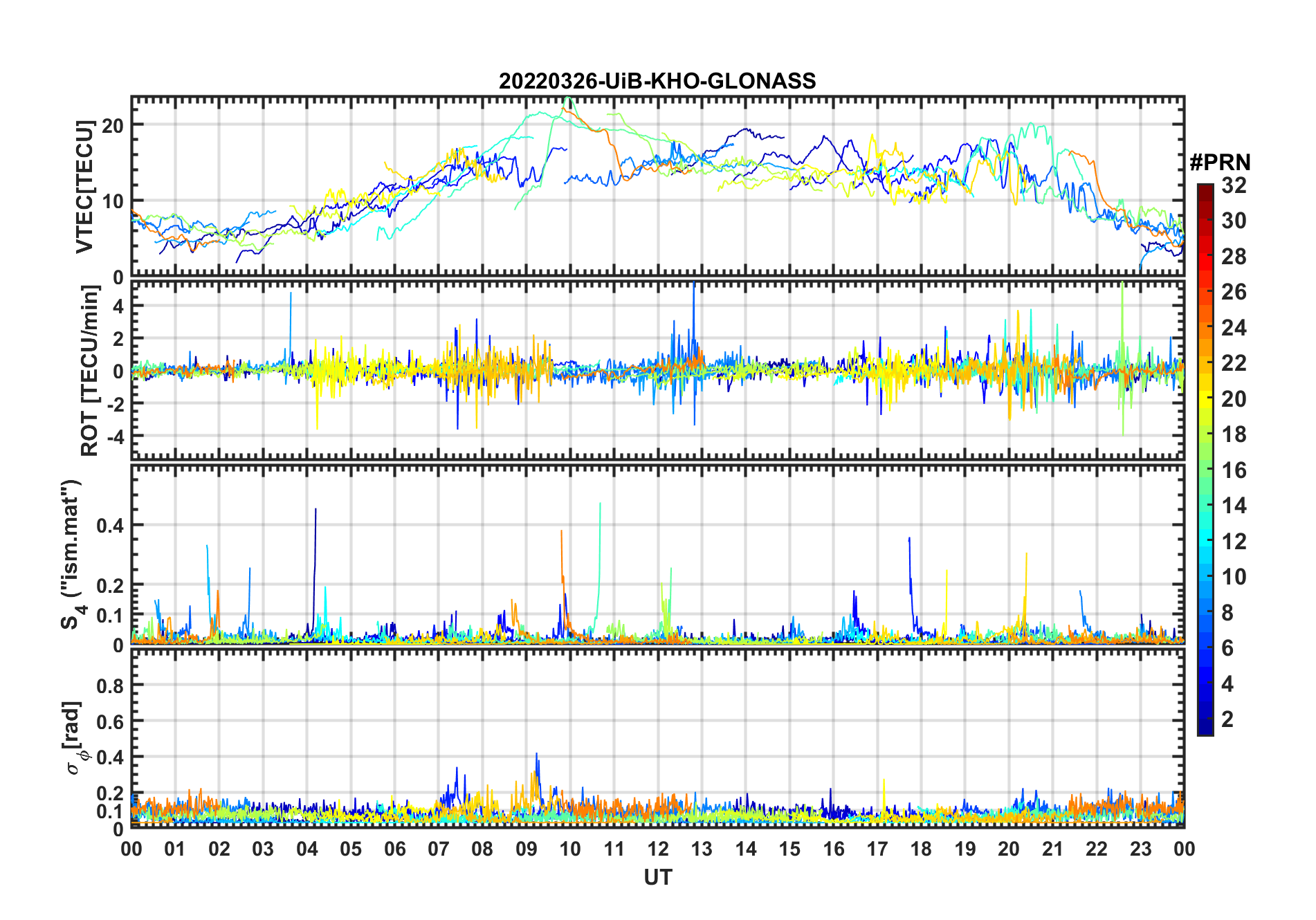1316x920 pixels.
Task: Click the σφ axis tick label 0.2
Action: [110, 793]
